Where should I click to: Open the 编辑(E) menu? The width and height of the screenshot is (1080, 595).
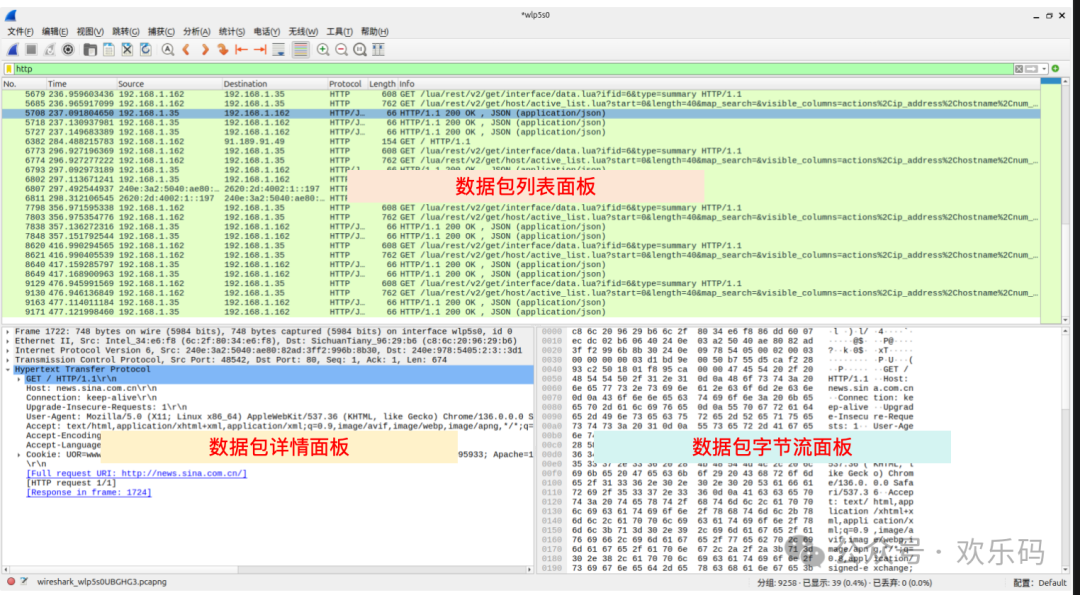(55, 32)
